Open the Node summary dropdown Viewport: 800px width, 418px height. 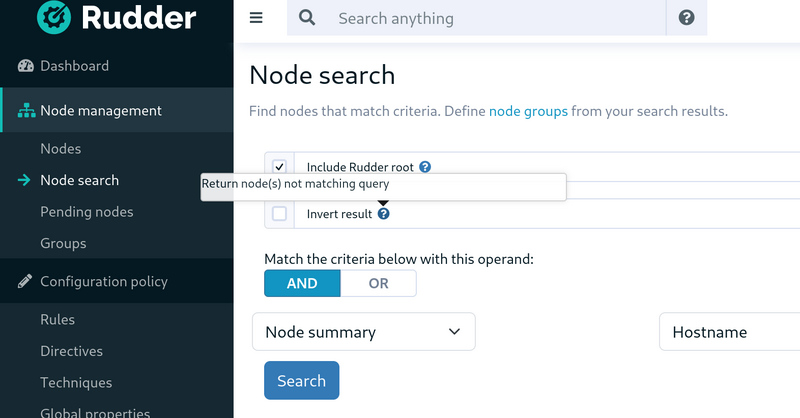tap(364, 332)
